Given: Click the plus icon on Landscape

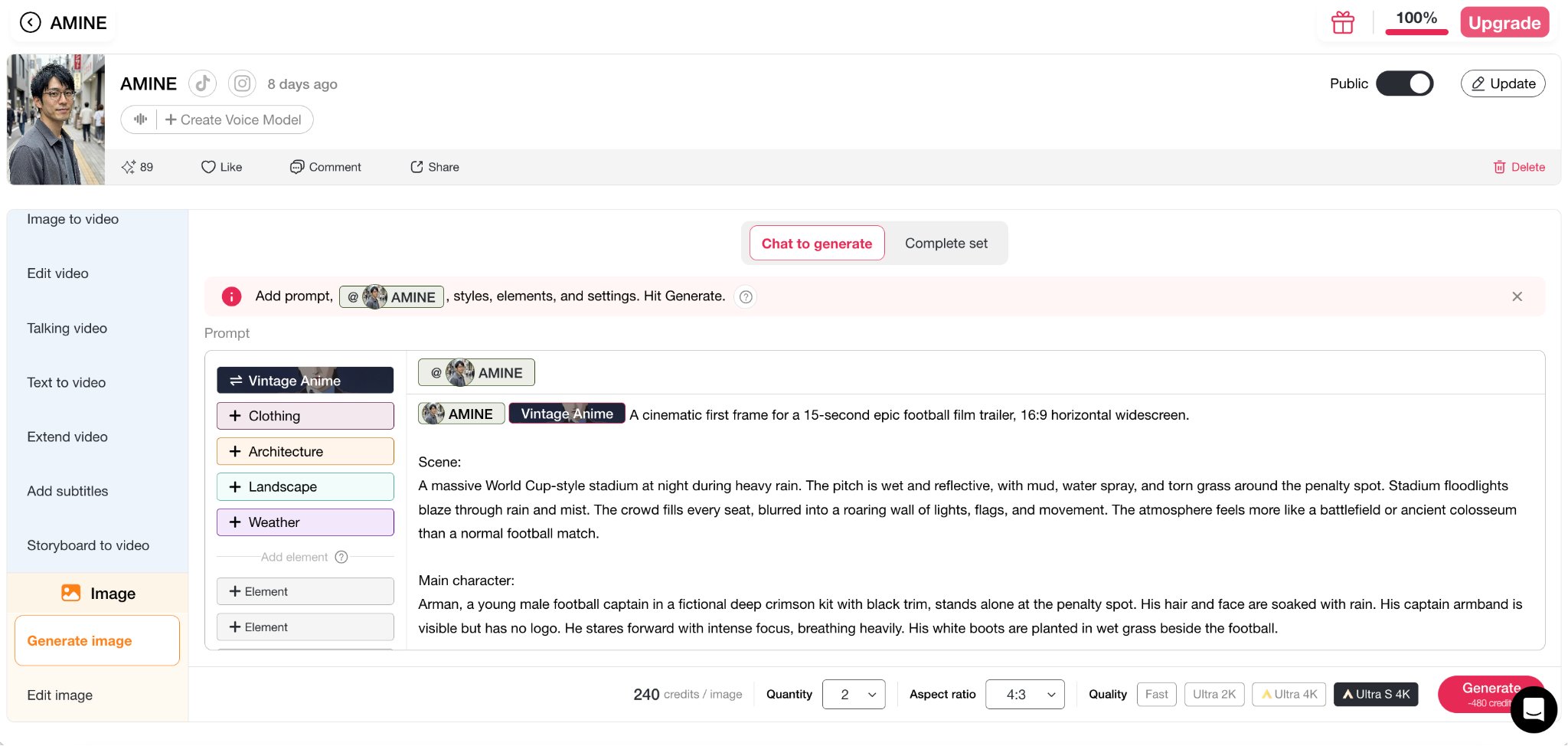Looking at the screenshot, I should click(x=235, y=486).
